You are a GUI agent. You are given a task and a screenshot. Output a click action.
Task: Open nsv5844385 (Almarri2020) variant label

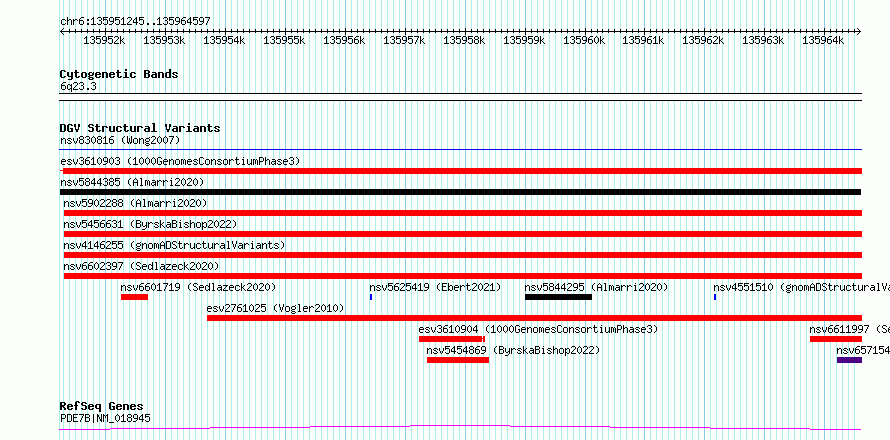tap(132, 182)
